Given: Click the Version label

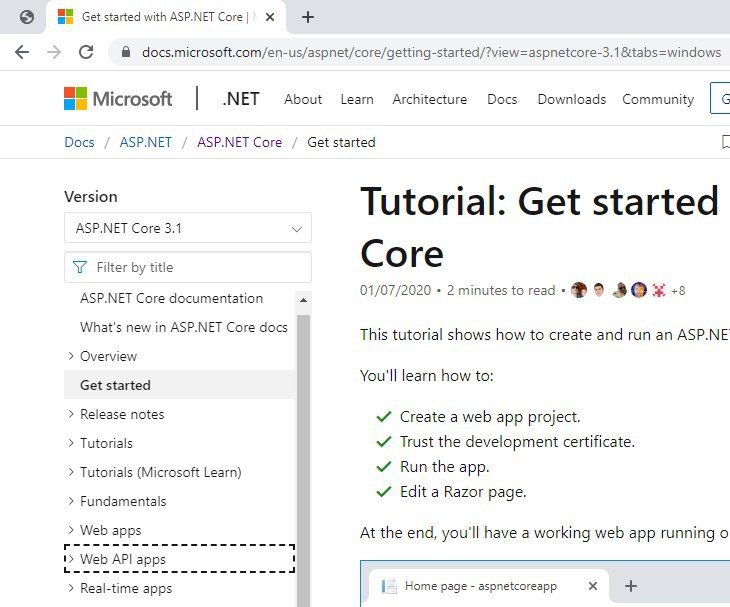Looking at the screenshot, I should [91, 196].
